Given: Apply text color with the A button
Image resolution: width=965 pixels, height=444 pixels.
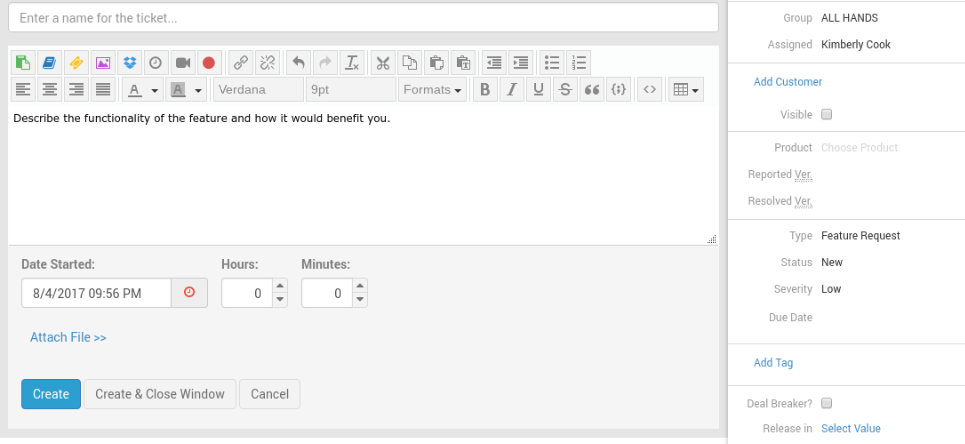Looking at the screenshot, I should pos(135,90).
